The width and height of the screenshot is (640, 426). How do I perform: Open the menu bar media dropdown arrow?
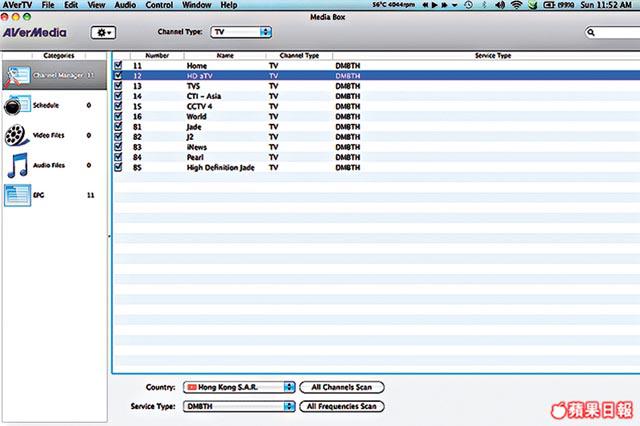pyautogui.click(x=454, y=5)
